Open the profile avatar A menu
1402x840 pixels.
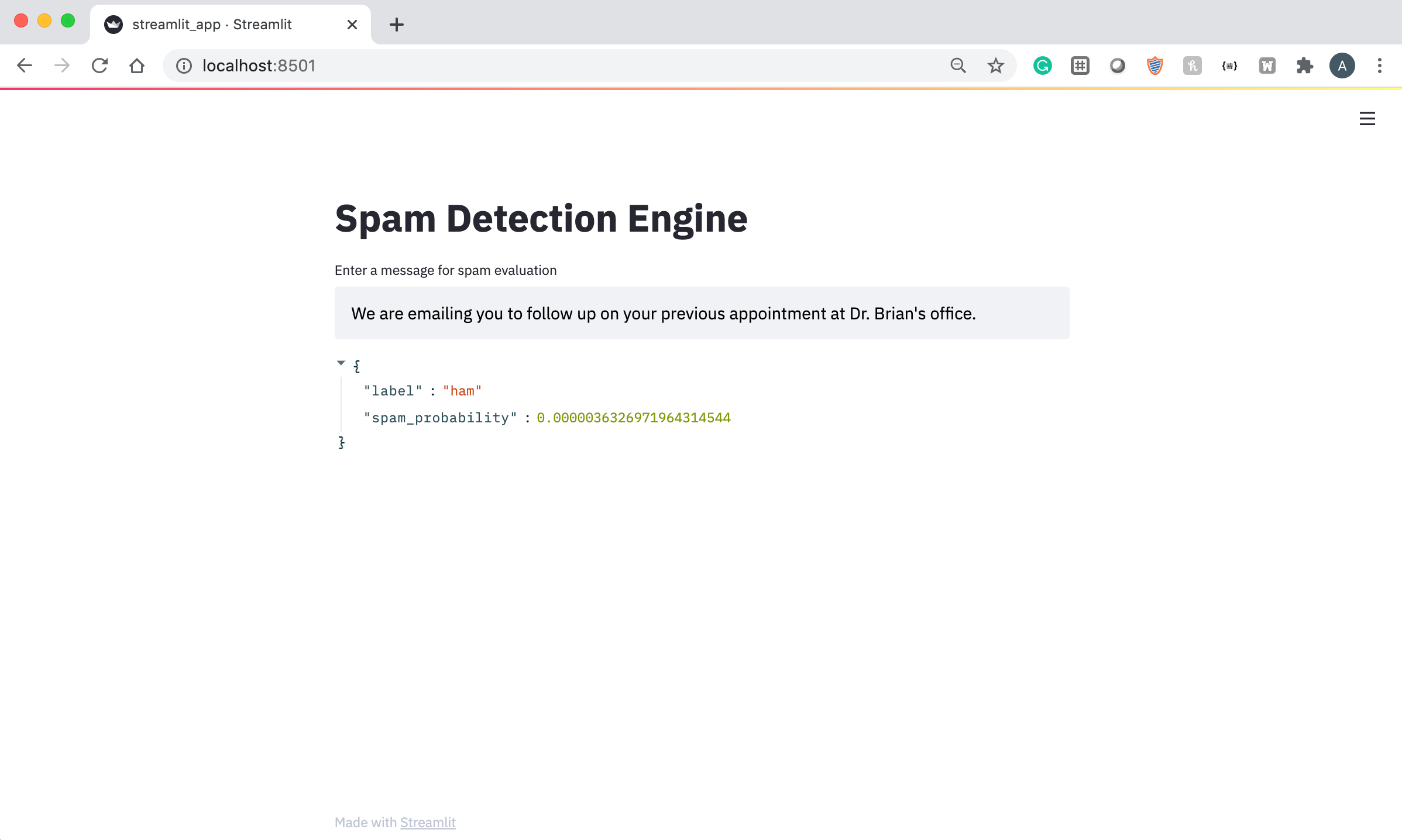(1342, 66)
